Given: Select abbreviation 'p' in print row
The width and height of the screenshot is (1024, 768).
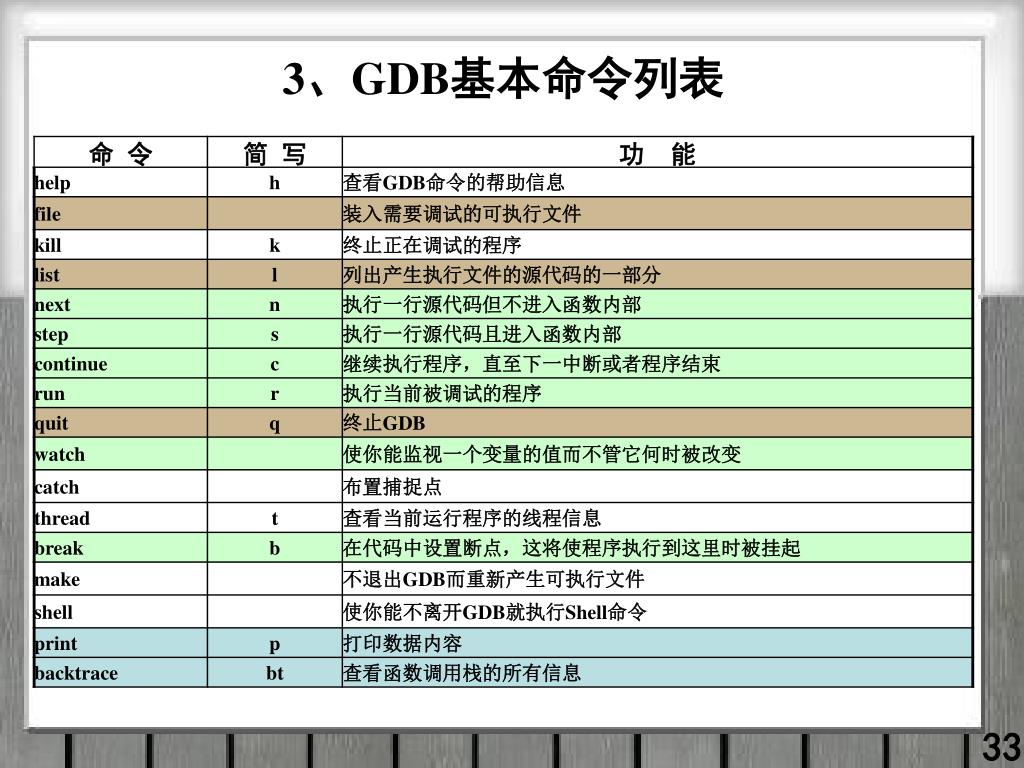Looking at the screenshot, I should 274,645.
